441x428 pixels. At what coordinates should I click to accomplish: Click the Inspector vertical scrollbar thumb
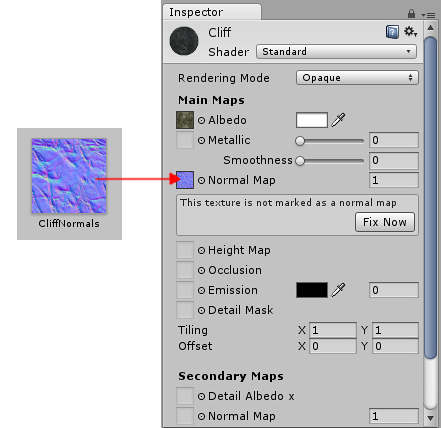pos(430,198)
